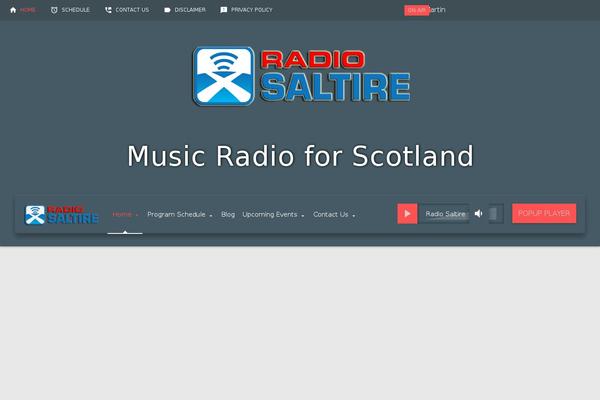Click the large Radio Saltire header logo

click(302, 76)
